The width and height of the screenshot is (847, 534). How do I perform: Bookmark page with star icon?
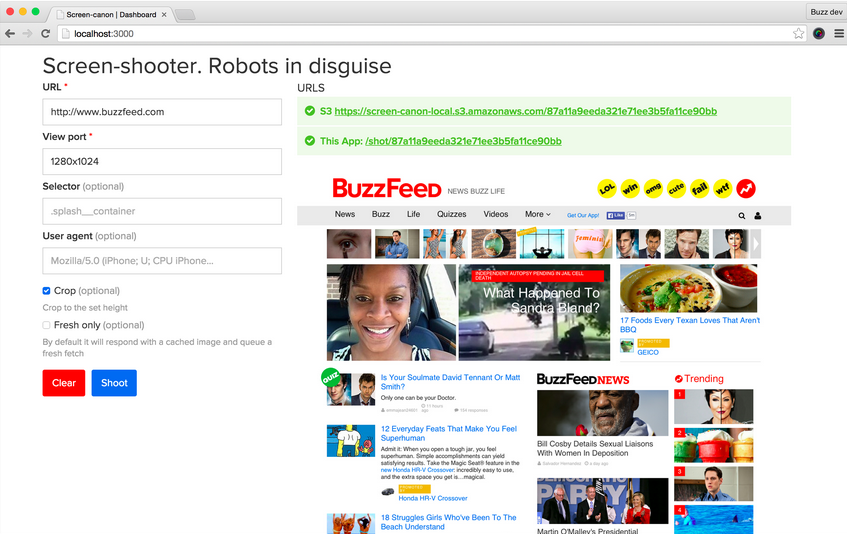[x=798, y=33]
